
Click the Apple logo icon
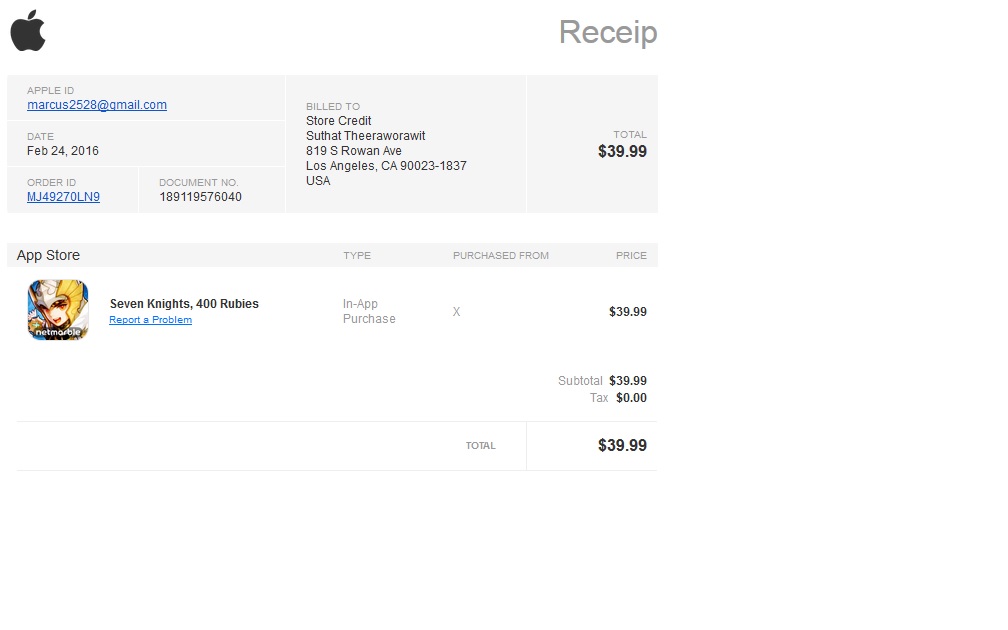(28, 30)
